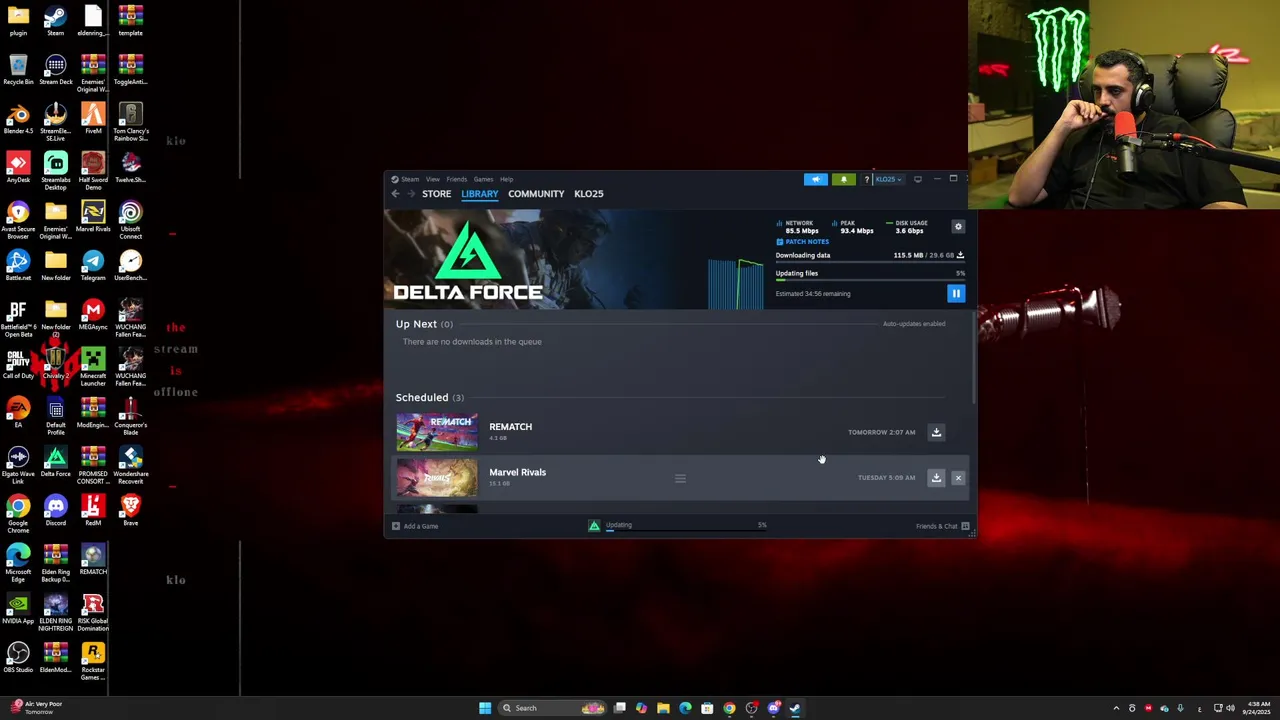Remove Marvel Rivals from scheduled list
The image size is (1280, 720).
[958, 478]
